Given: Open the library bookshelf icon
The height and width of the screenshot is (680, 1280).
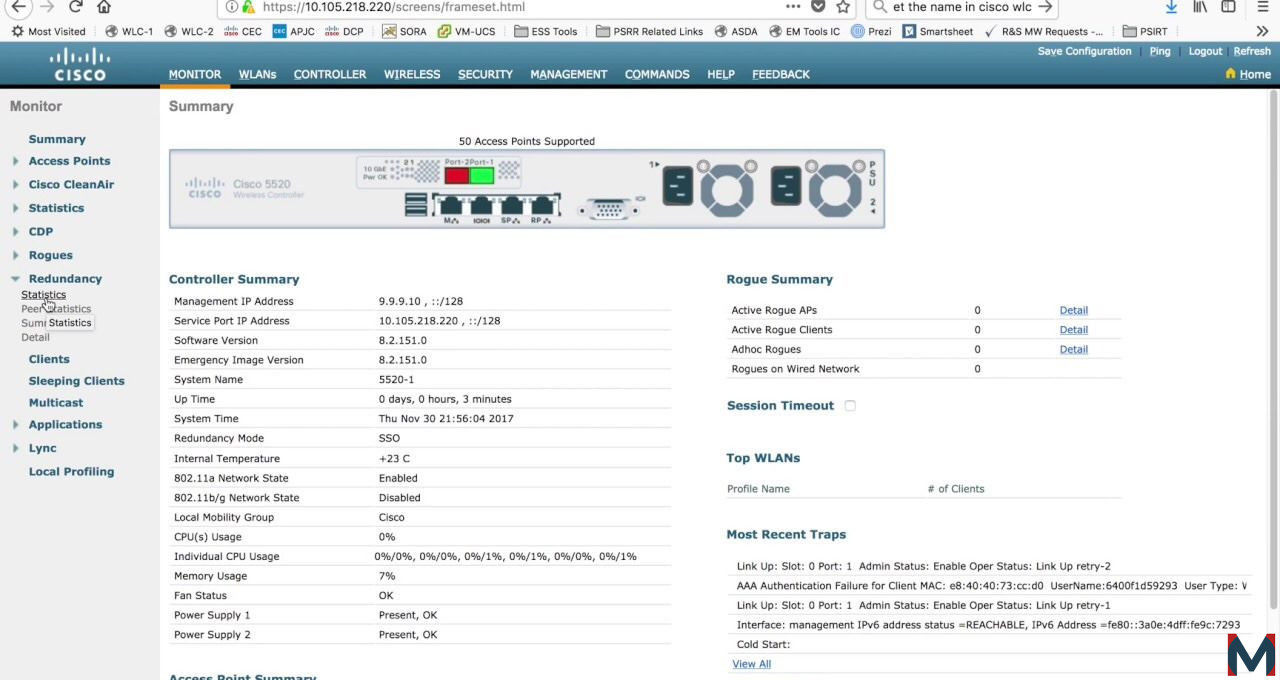Looking at the screenshot, I should tap(1200, 6).
